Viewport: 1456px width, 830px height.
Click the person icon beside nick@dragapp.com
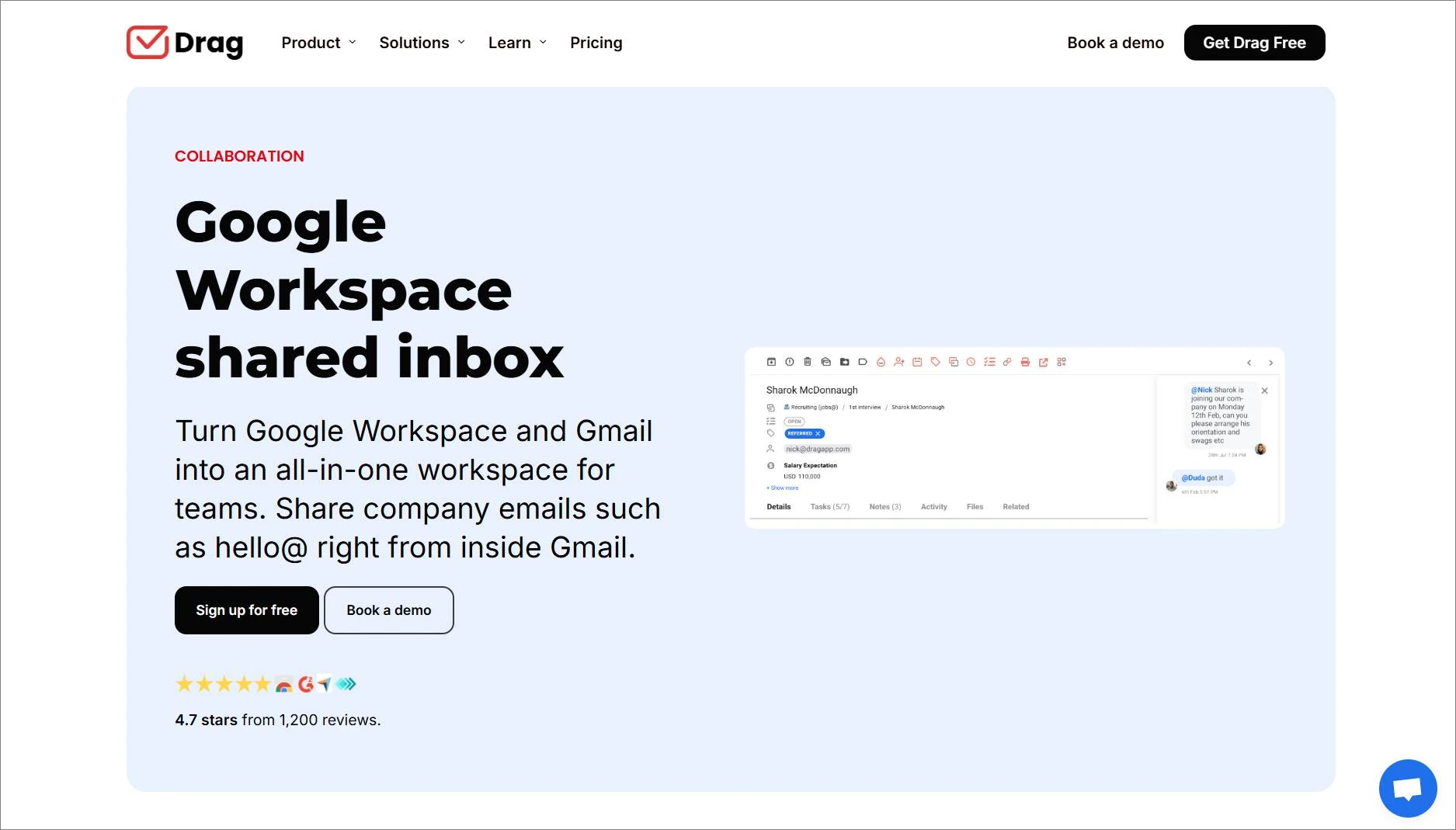(x=770, y=449)
